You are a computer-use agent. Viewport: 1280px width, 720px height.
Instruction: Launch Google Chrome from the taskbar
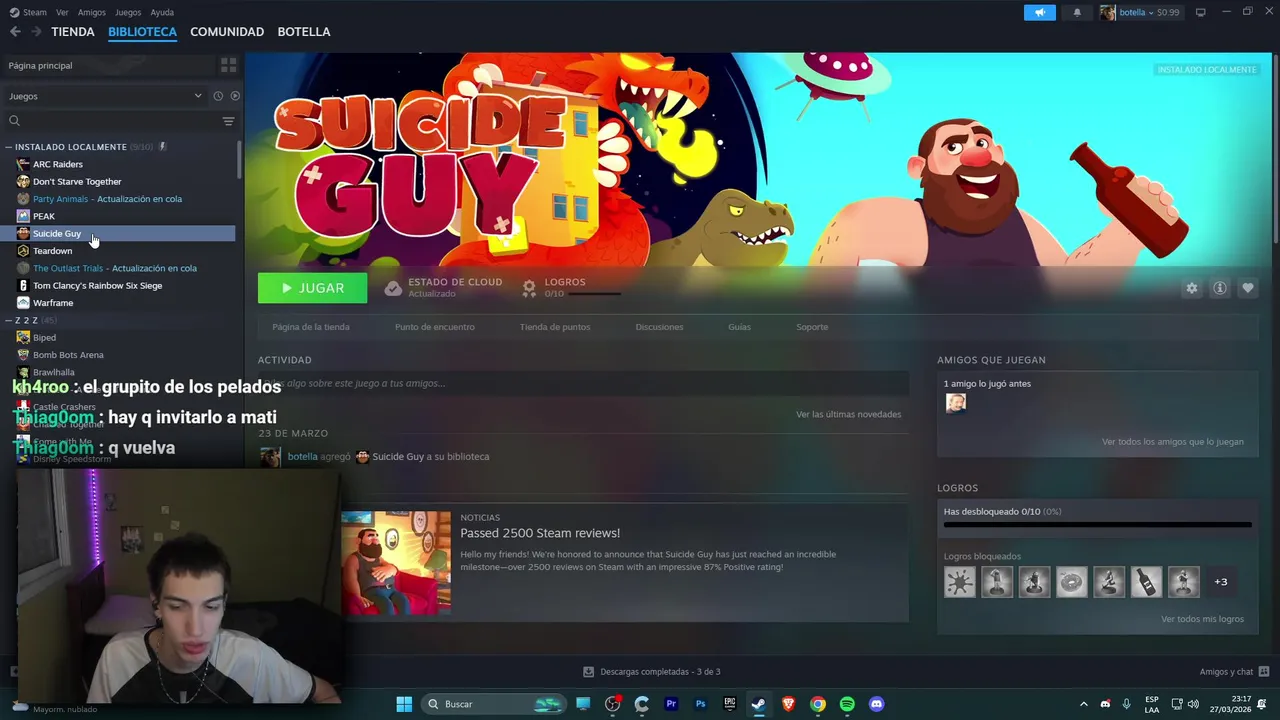tap(817, 704)
